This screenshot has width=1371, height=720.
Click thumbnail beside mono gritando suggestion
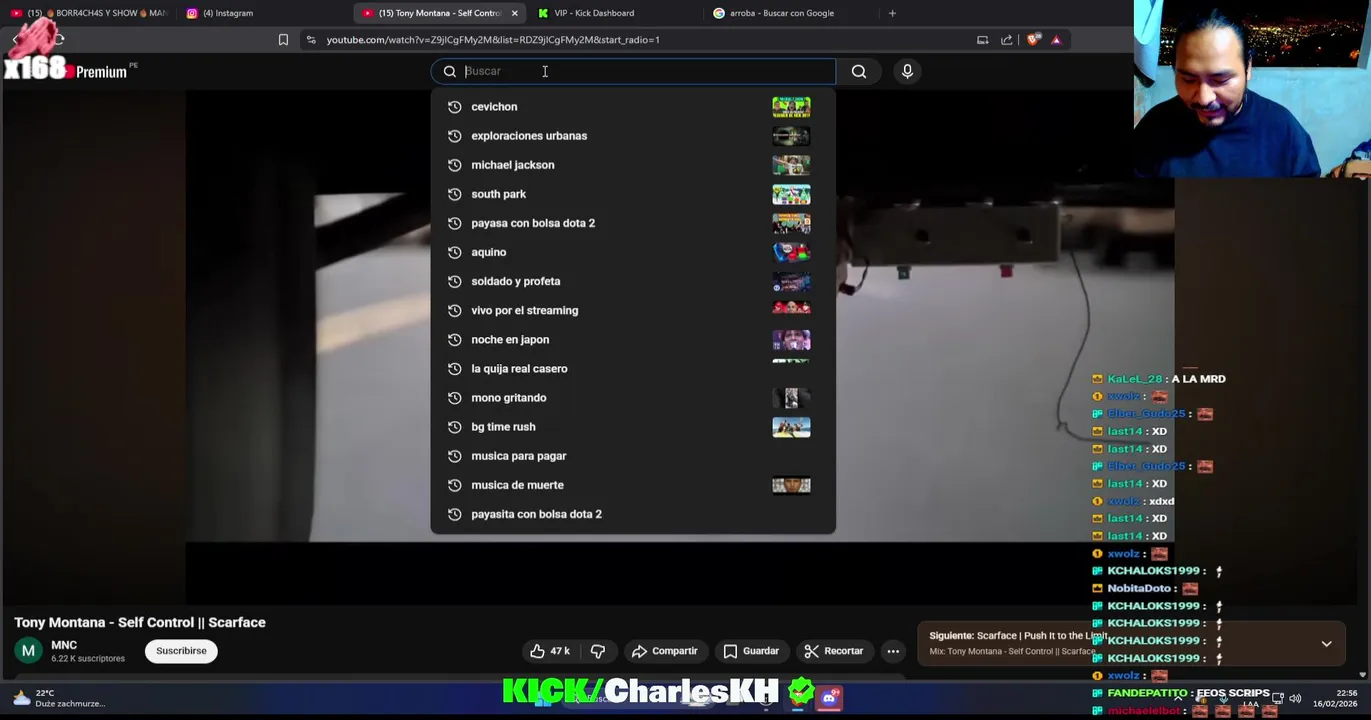pyautogui.click(x=791, y=398)
